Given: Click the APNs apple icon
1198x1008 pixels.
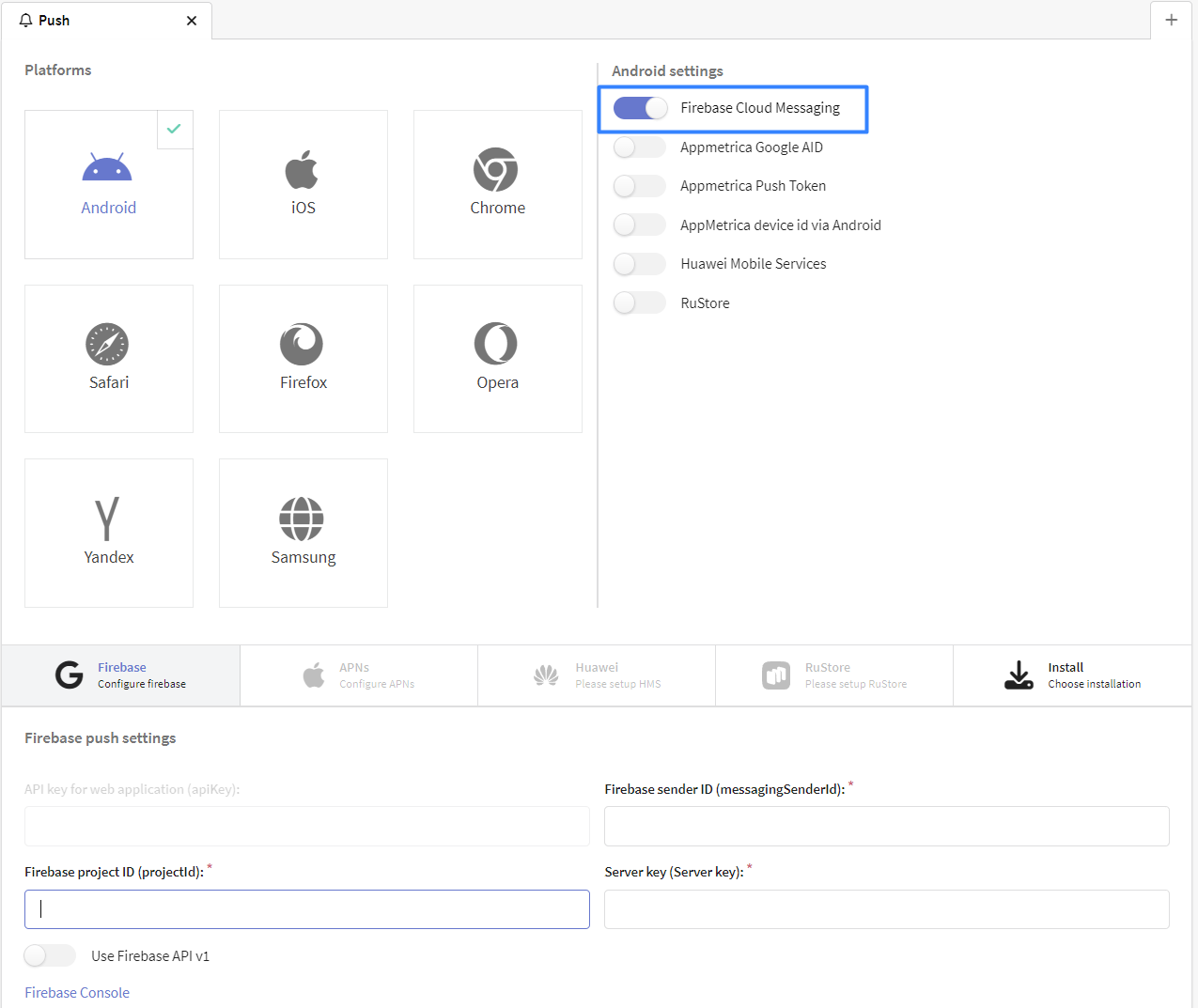Looking at the screenshot, I should tap(314, 675).
